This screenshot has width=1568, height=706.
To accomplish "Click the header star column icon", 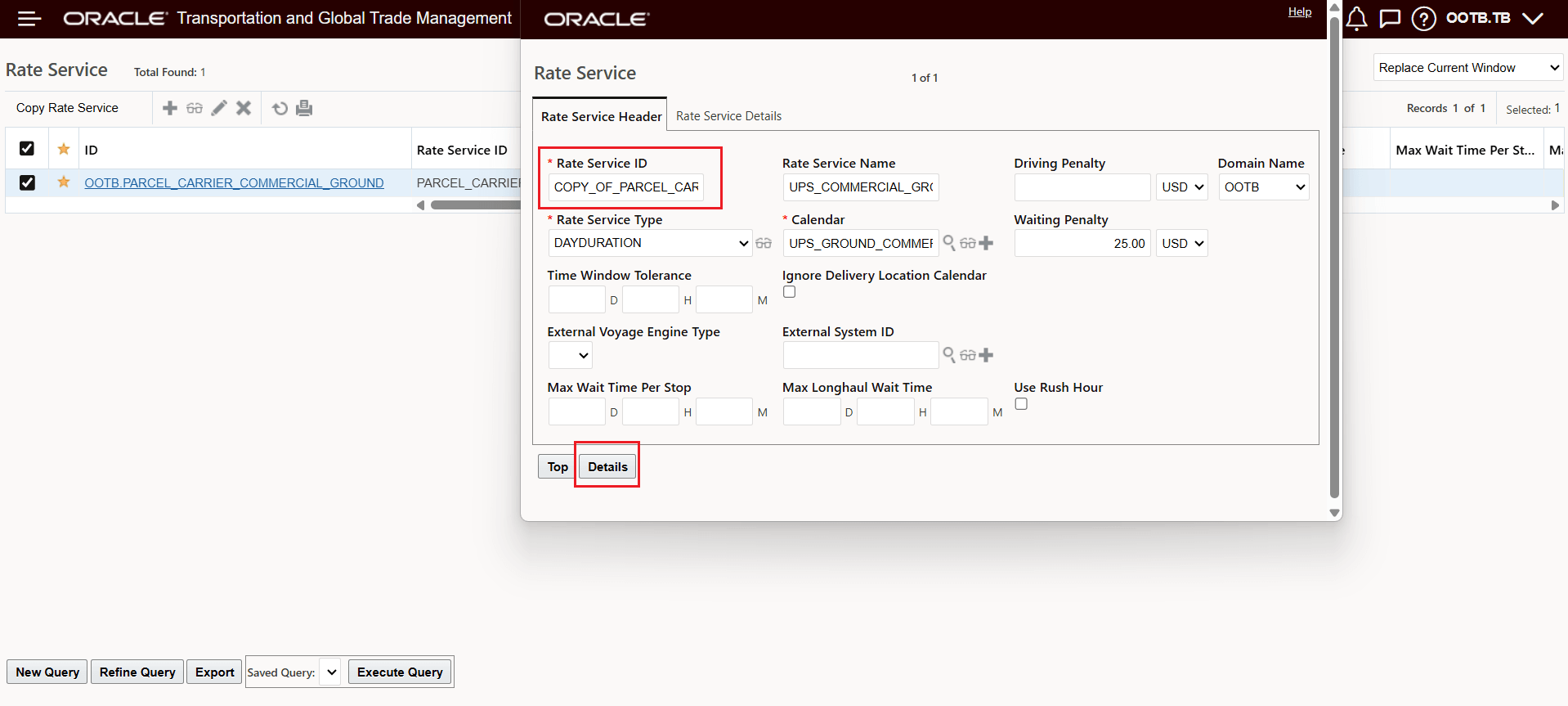I will [x=64, y=149].
